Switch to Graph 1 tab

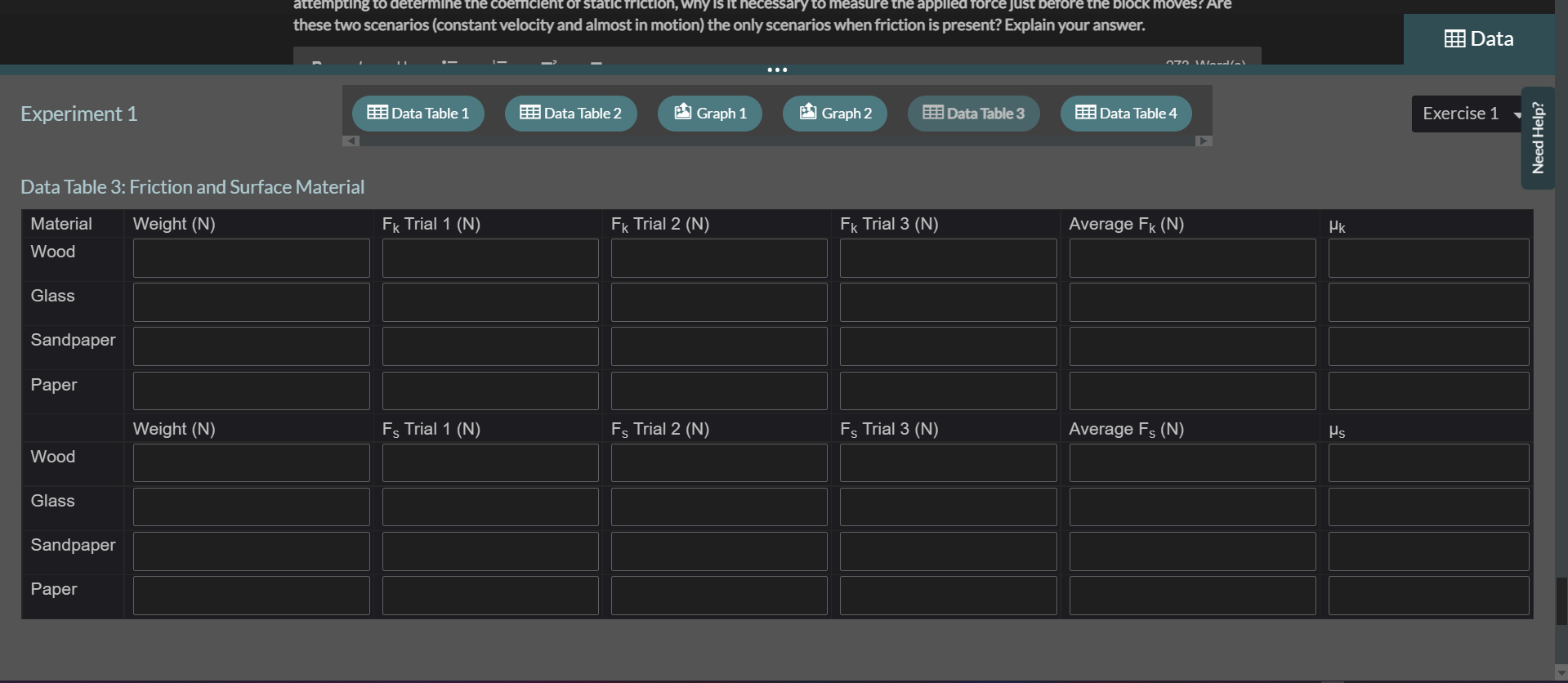click(x=710, y=114)
